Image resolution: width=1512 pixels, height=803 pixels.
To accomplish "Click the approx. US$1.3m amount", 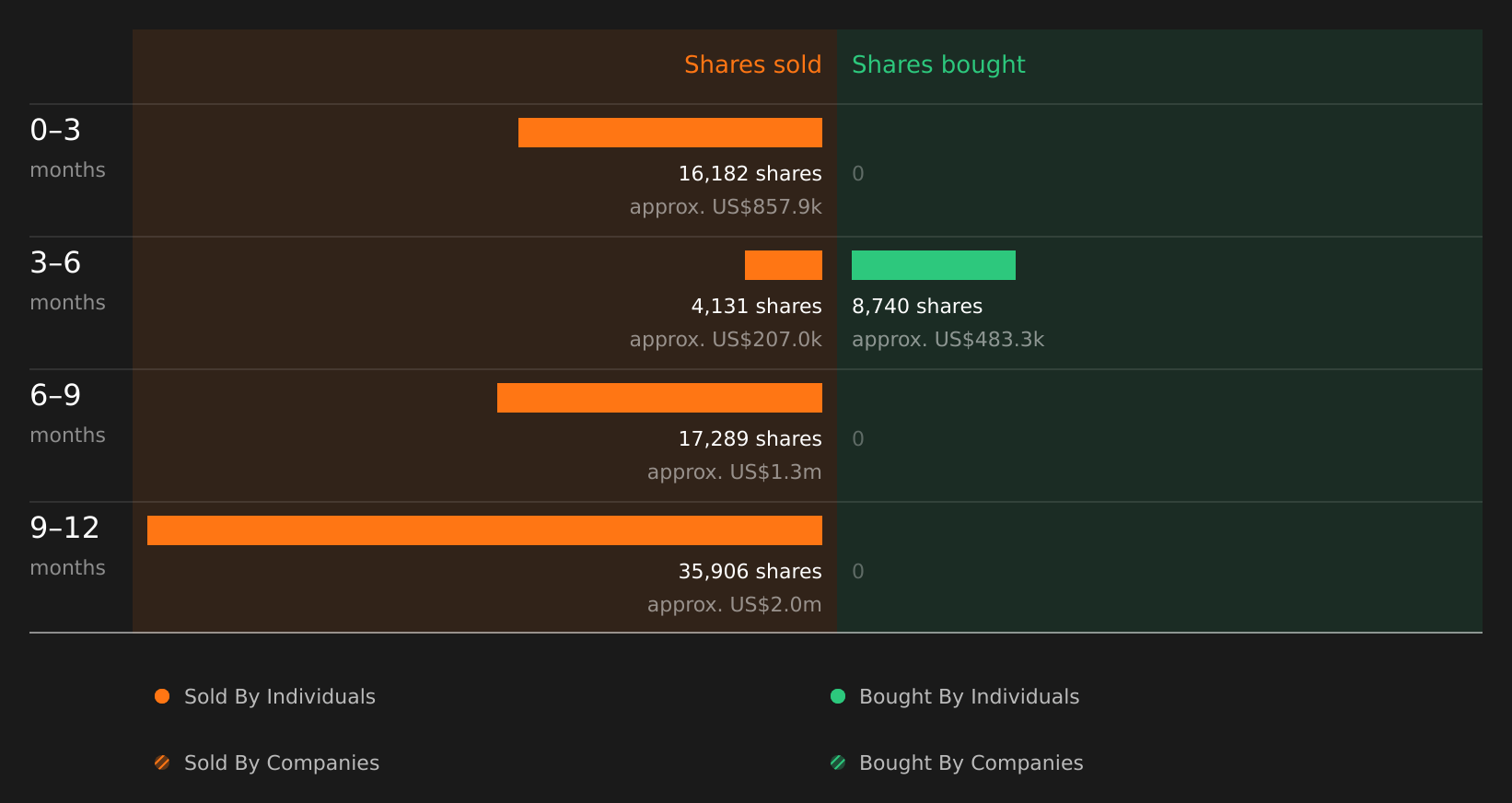I will coord(735,472).
